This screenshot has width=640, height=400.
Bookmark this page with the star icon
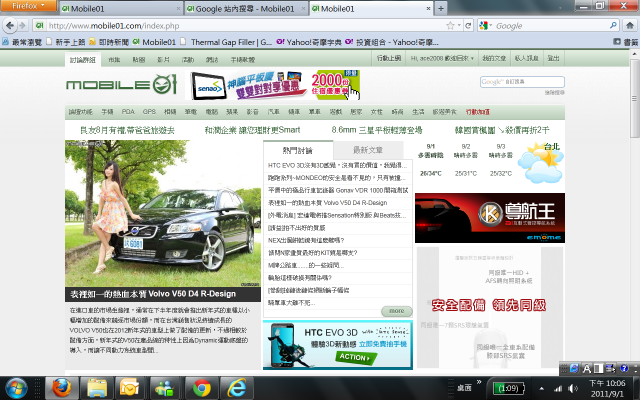(x=450, y=26)
